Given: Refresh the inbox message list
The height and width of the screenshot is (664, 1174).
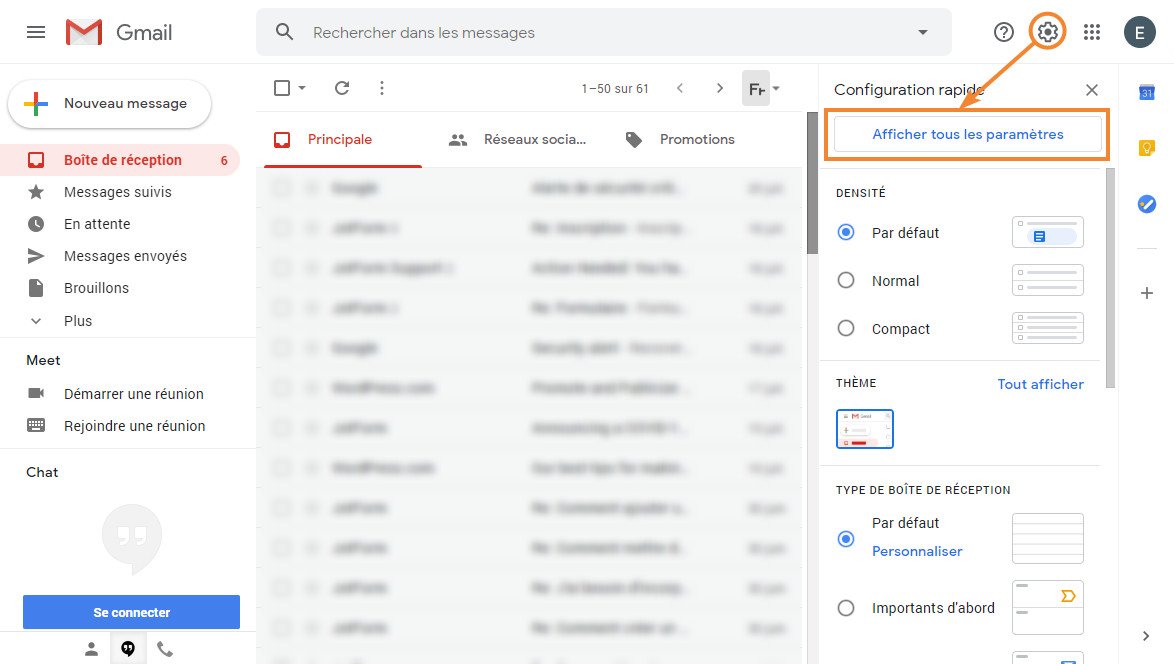Looking at the screenshot, I should click(342, 88).
